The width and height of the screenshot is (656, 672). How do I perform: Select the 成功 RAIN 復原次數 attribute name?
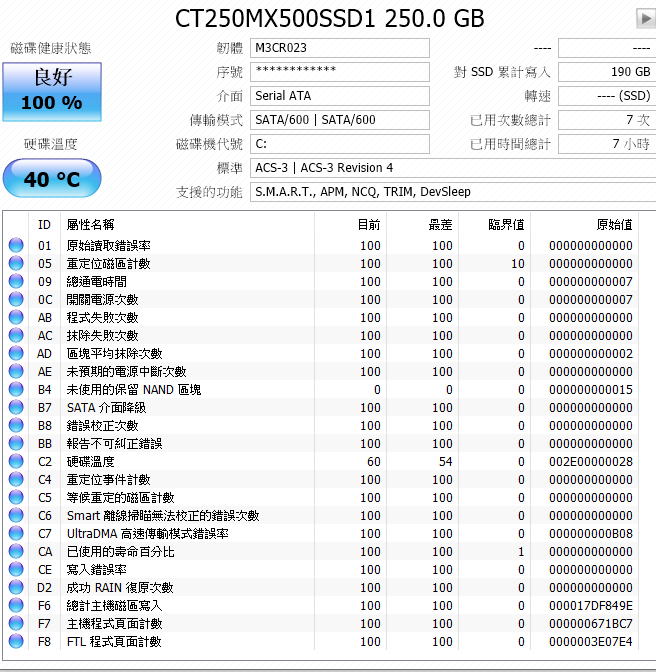tap(120, 588)
